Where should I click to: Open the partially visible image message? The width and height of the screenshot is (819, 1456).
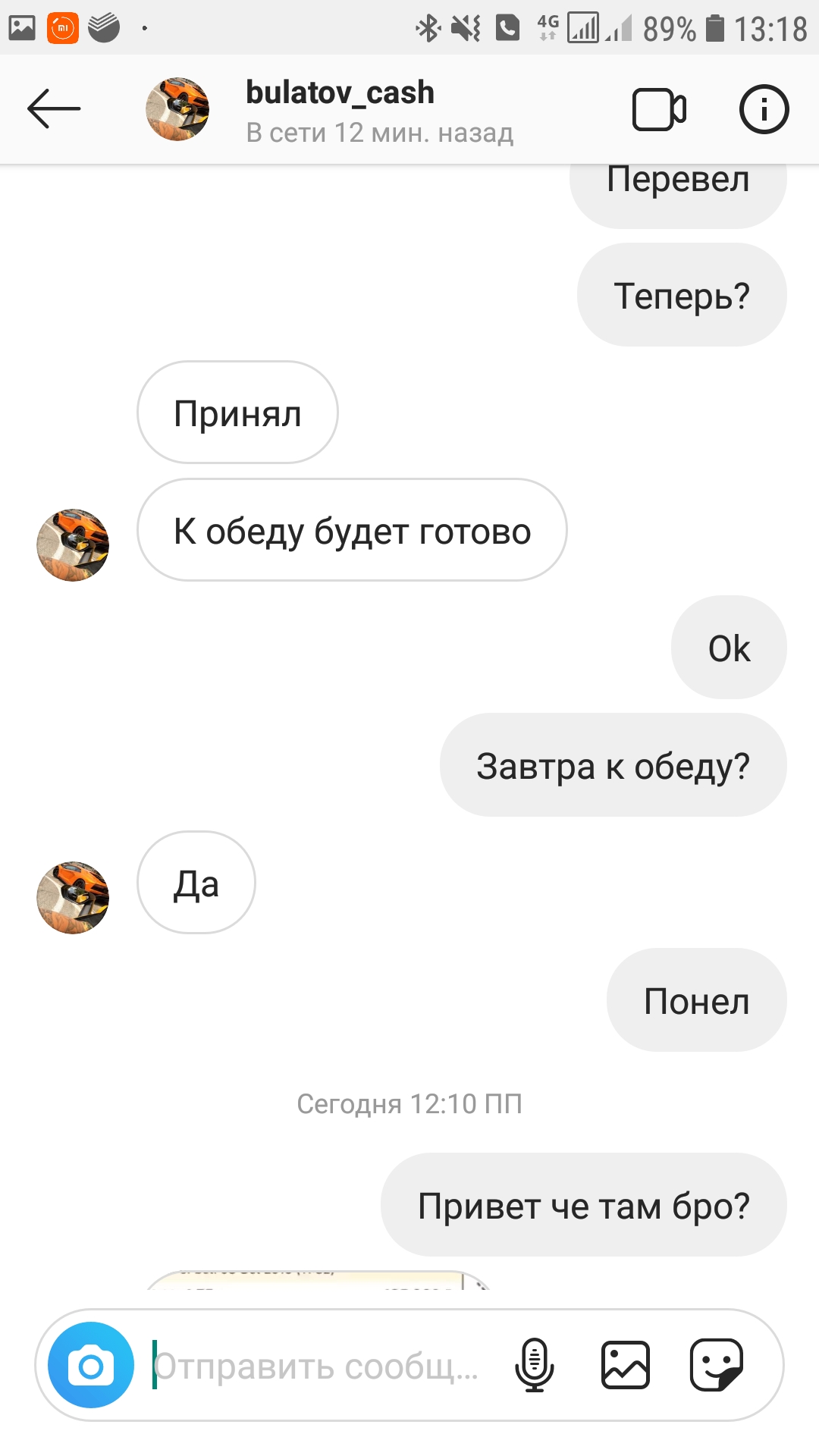point(318,1280)
